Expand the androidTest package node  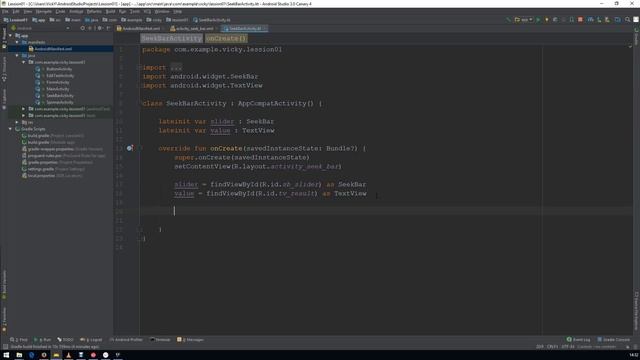(x=24, y=109)
